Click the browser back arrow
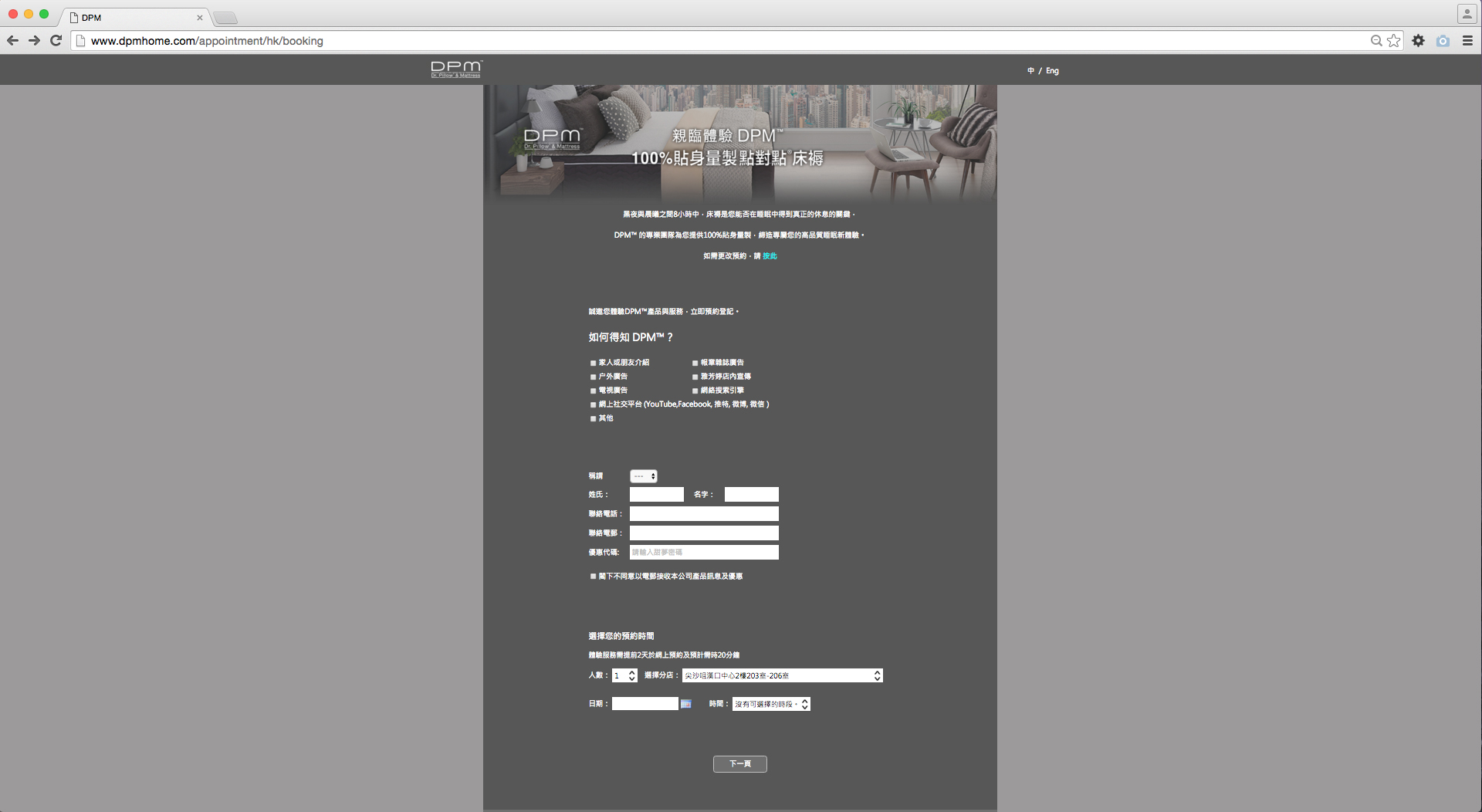1482x812 pixels. pyautogui.click(x=12, y=41)
